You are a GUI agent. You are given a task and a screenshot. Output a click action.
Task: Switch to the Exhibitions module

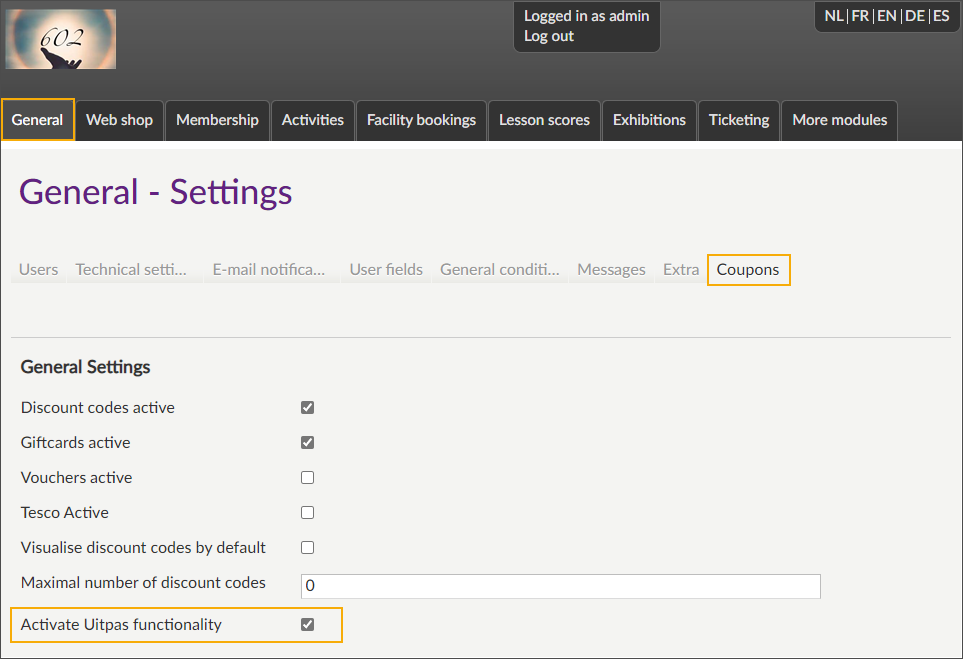(x=649, y=119)
